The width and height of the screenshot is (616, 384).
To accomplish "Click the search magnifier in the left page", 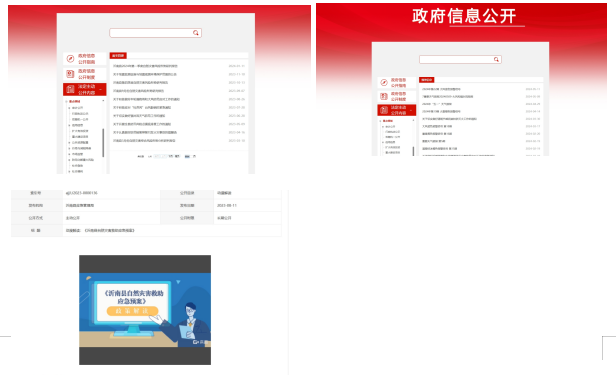I will (x=196, y=33).
